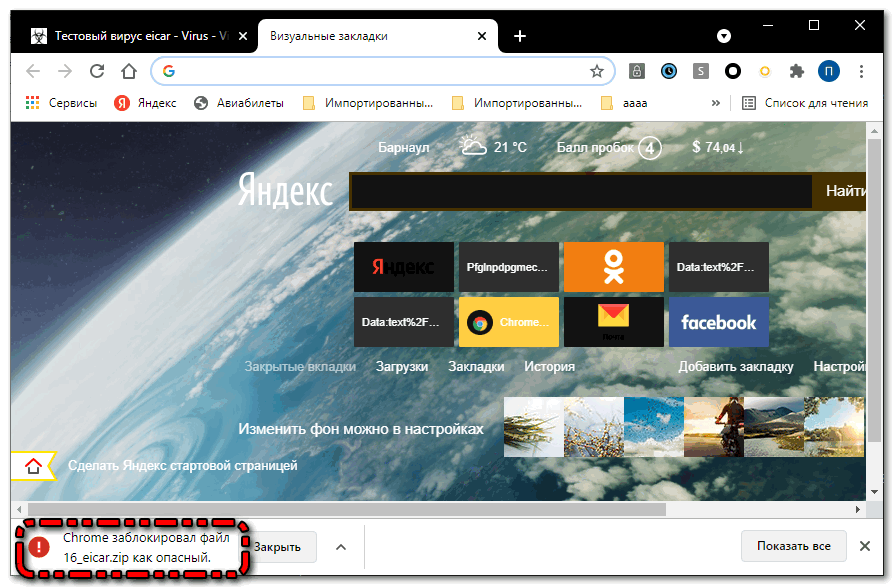Click Закрыть in download bar
Viewport: 895px width, 587px height.
pyautogui.click(x=278, y=547)
